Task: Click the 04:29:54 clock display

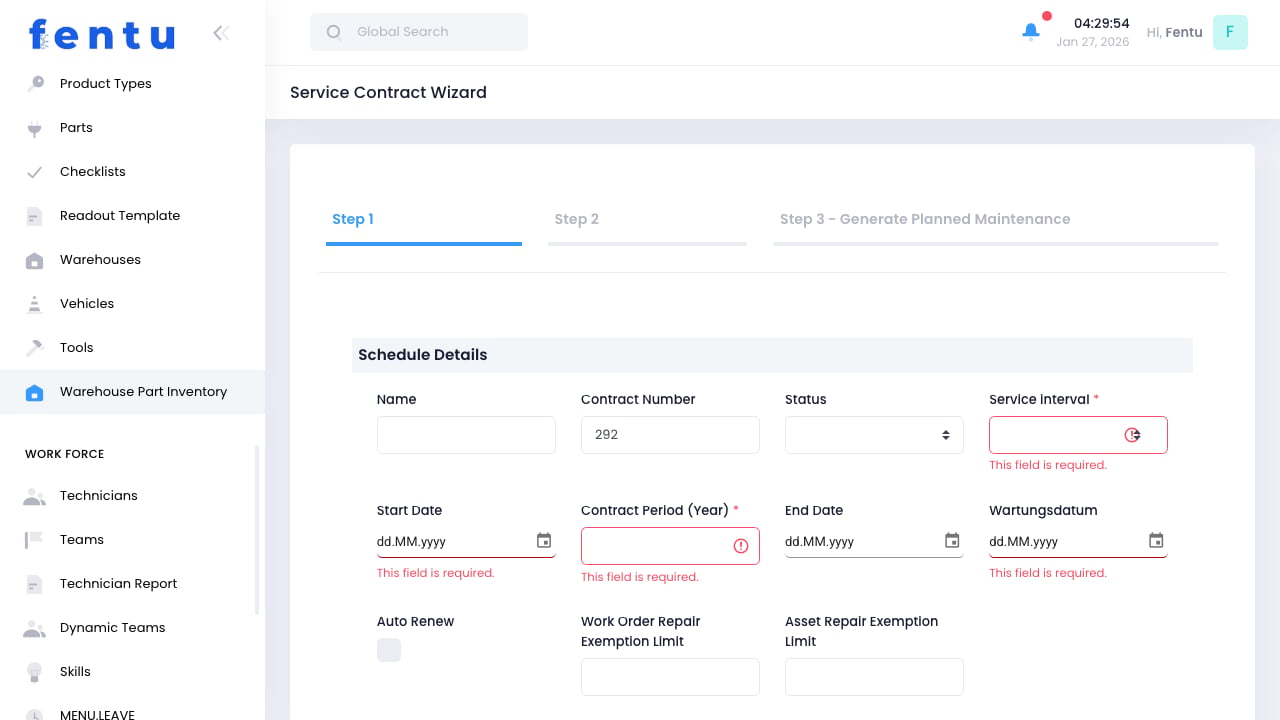Action: 1101,23
